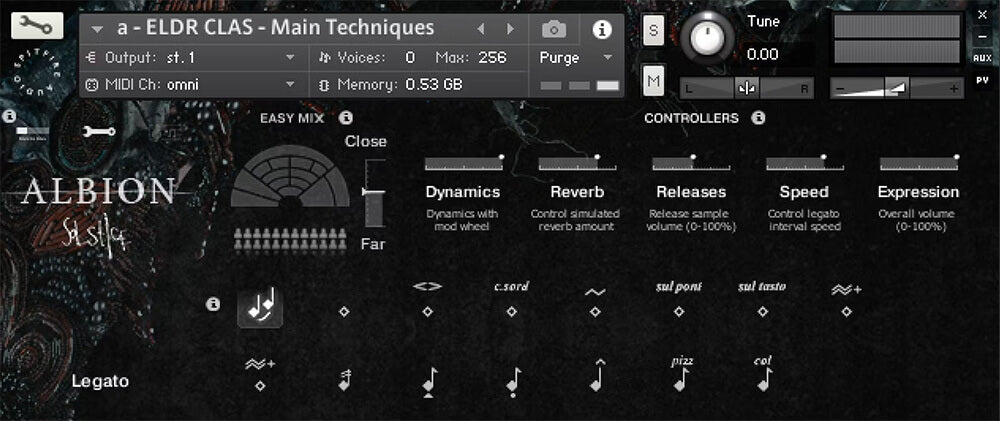This screenshot has height=421, width=1000.
Task: Select the hairpin crescendo-diminuendo articulation
Action: 427,300
